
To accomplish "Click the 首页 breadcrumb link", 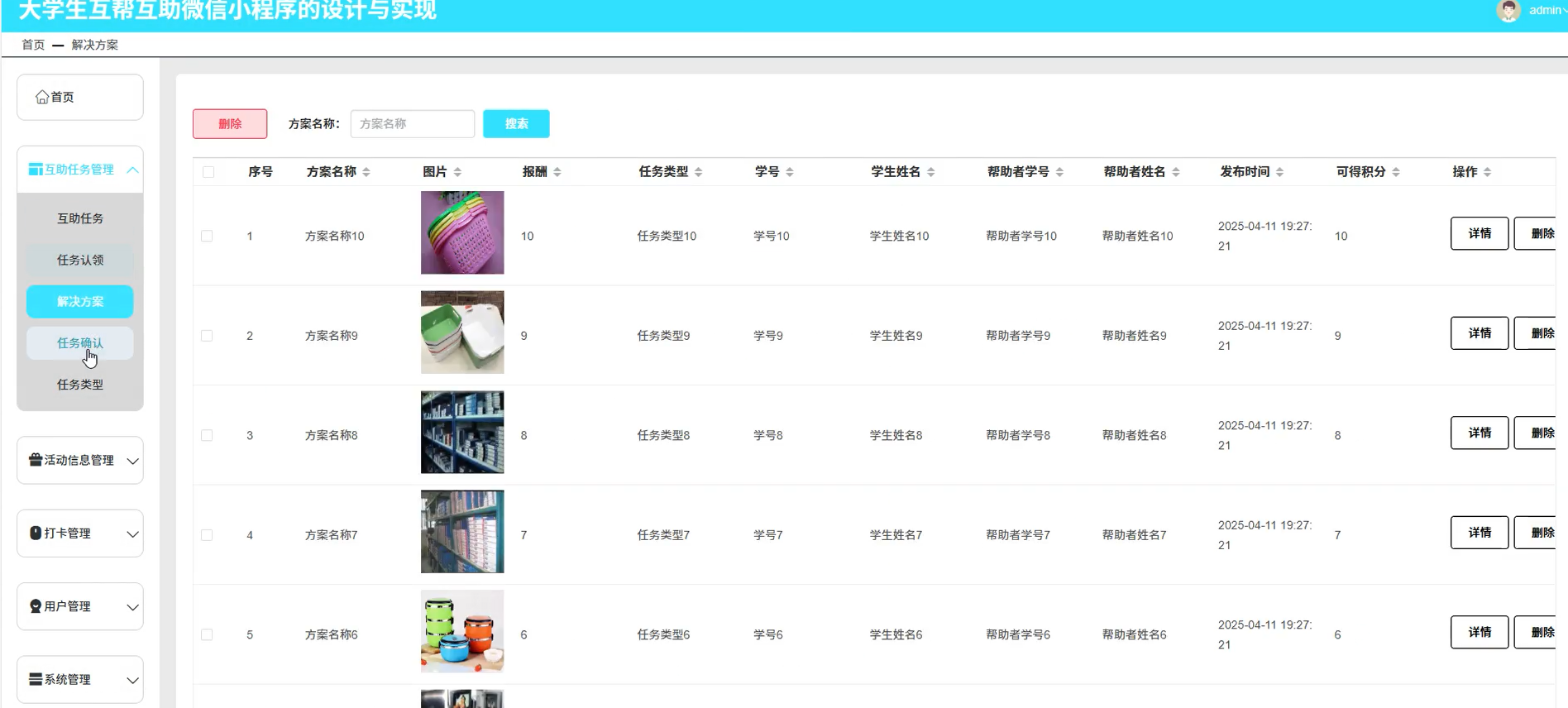I will pos(33,45).
